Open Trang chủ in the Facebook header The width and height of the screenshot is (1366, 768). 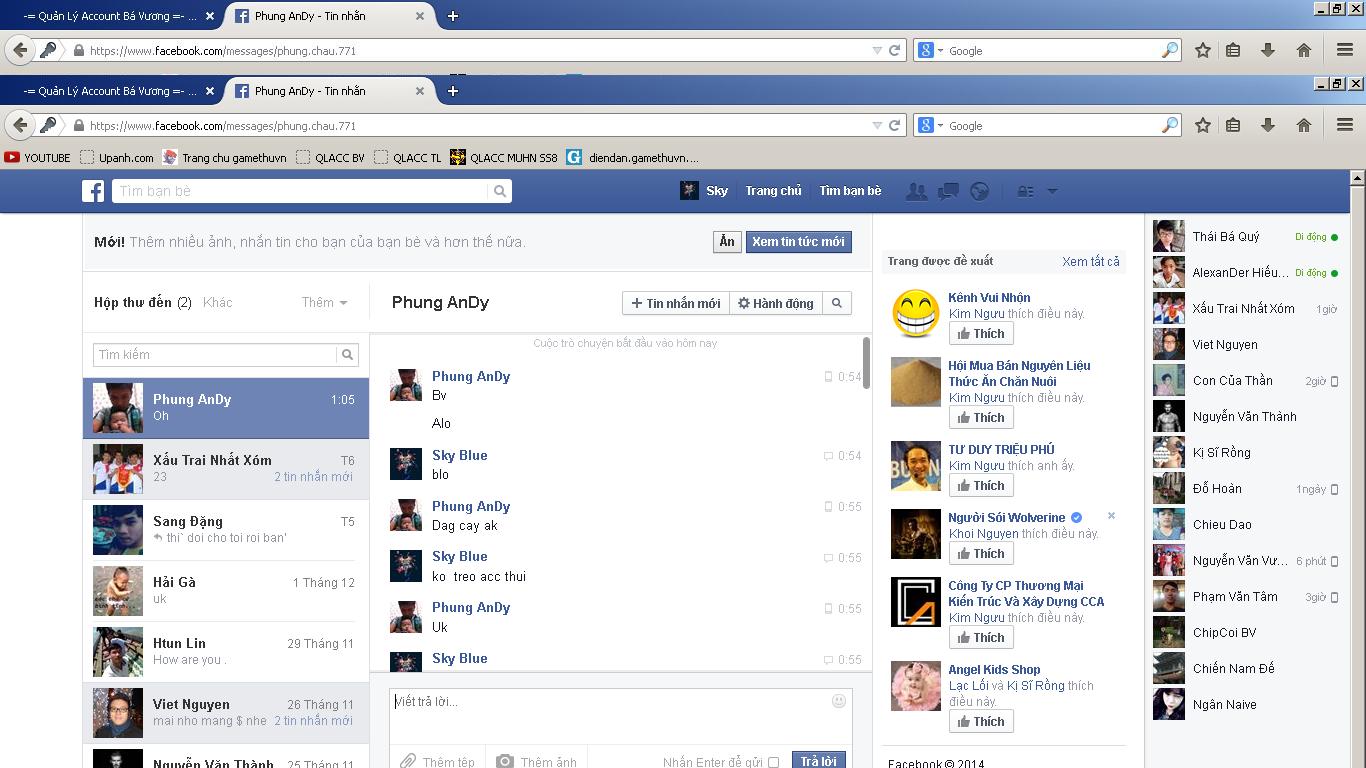pos(773,191)
